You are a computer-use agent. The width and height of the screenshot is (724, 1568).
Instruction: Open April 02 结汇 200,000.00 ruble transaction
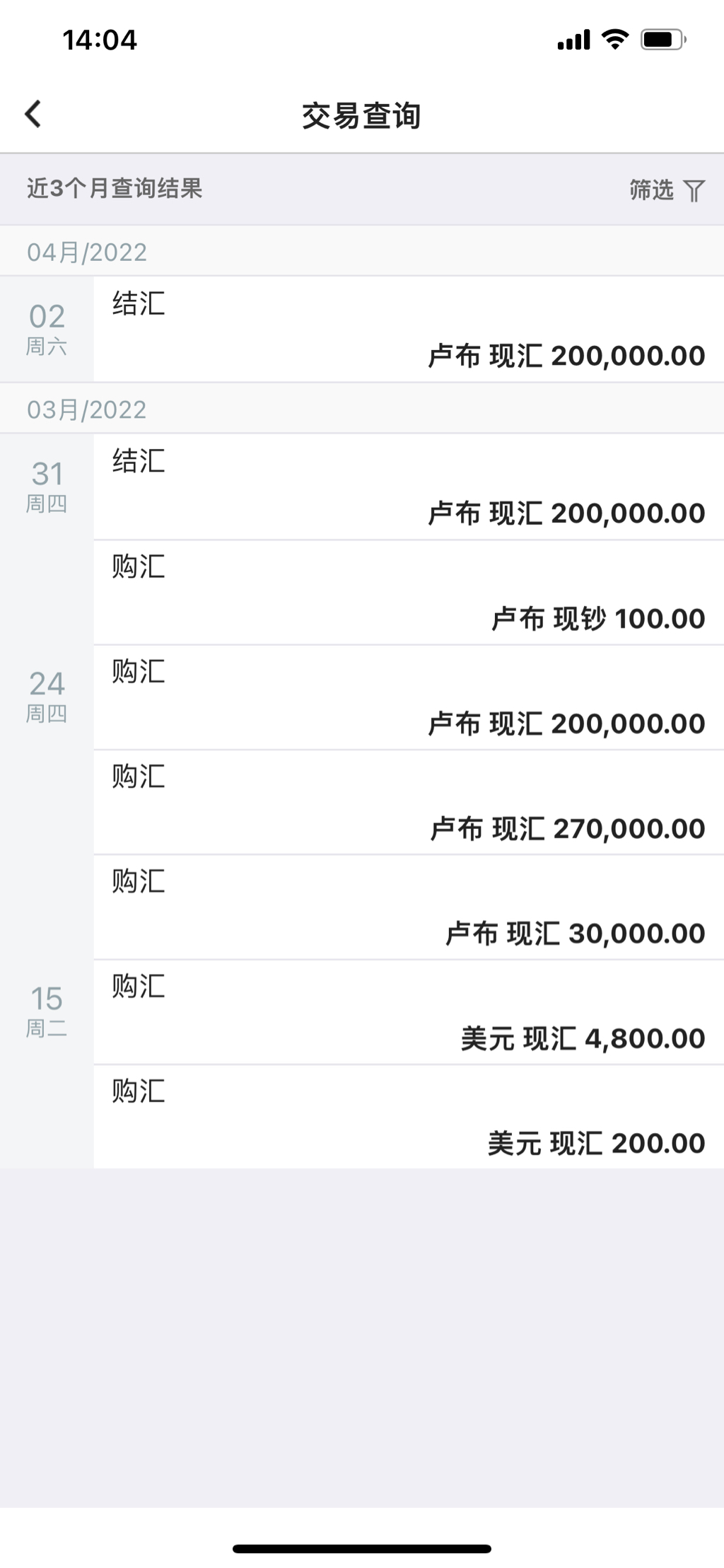point(409,330)
